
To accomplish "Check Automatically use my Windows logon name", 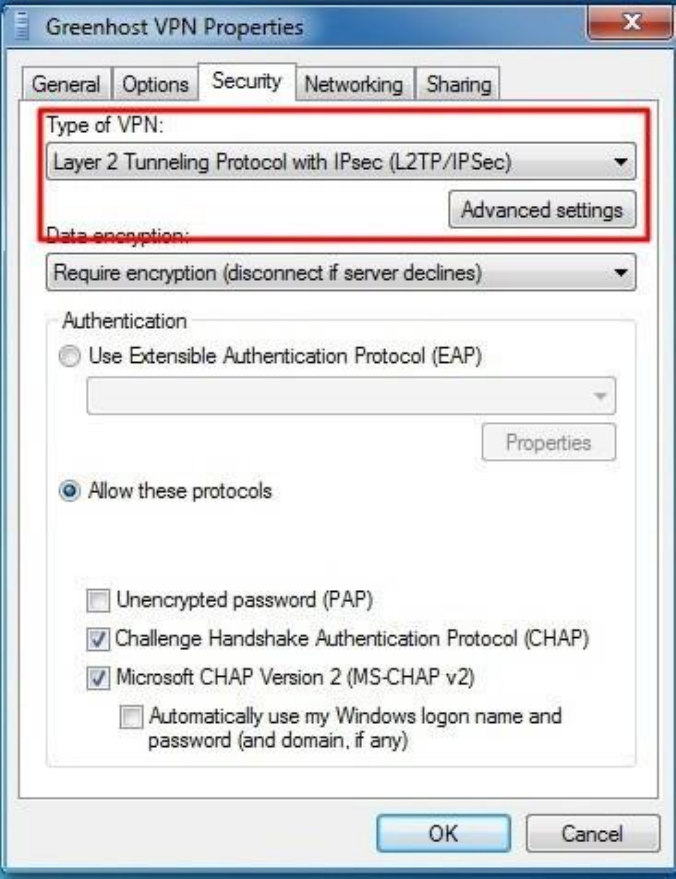I will click(x=131, y=717).
